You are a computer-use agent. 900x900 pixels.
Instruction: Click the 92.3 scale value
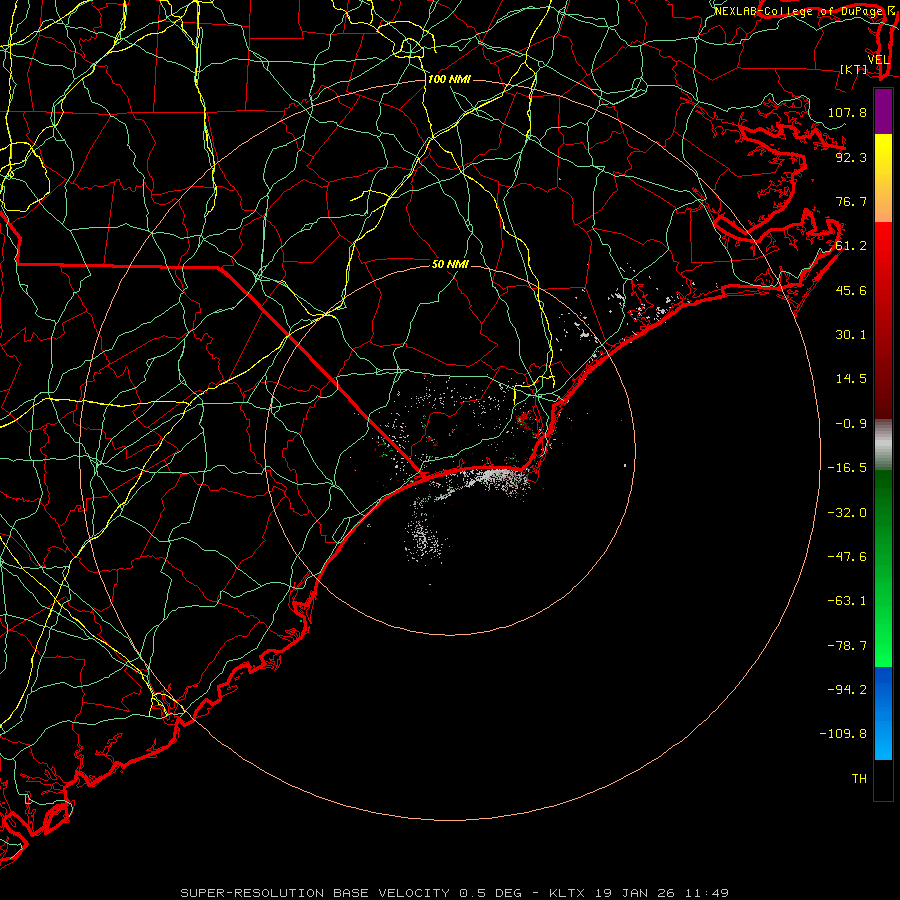[x=851, y=157]
